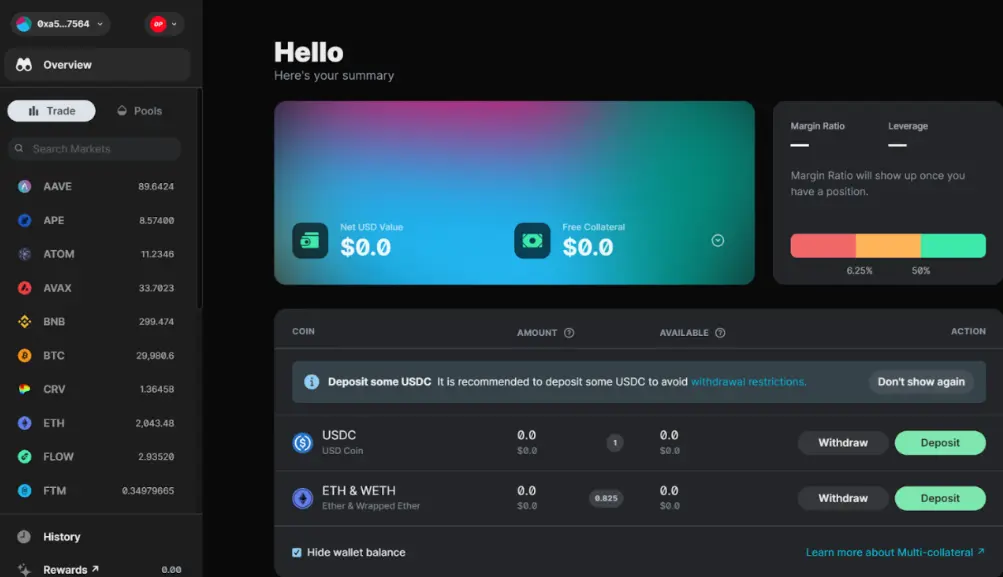The width and height of the screenshot is (1003, 577).
Task: Click the BTC price 29,980.6
Action: pyautogui.click(x=155, y=355)
